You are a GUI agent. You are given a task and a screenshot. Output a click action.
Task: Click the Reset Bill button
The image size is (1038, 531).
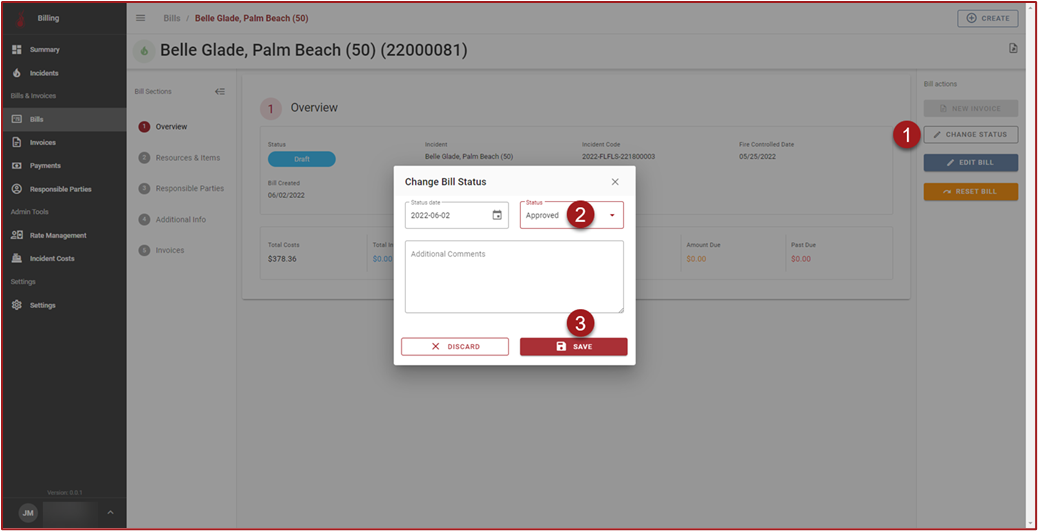970,191
